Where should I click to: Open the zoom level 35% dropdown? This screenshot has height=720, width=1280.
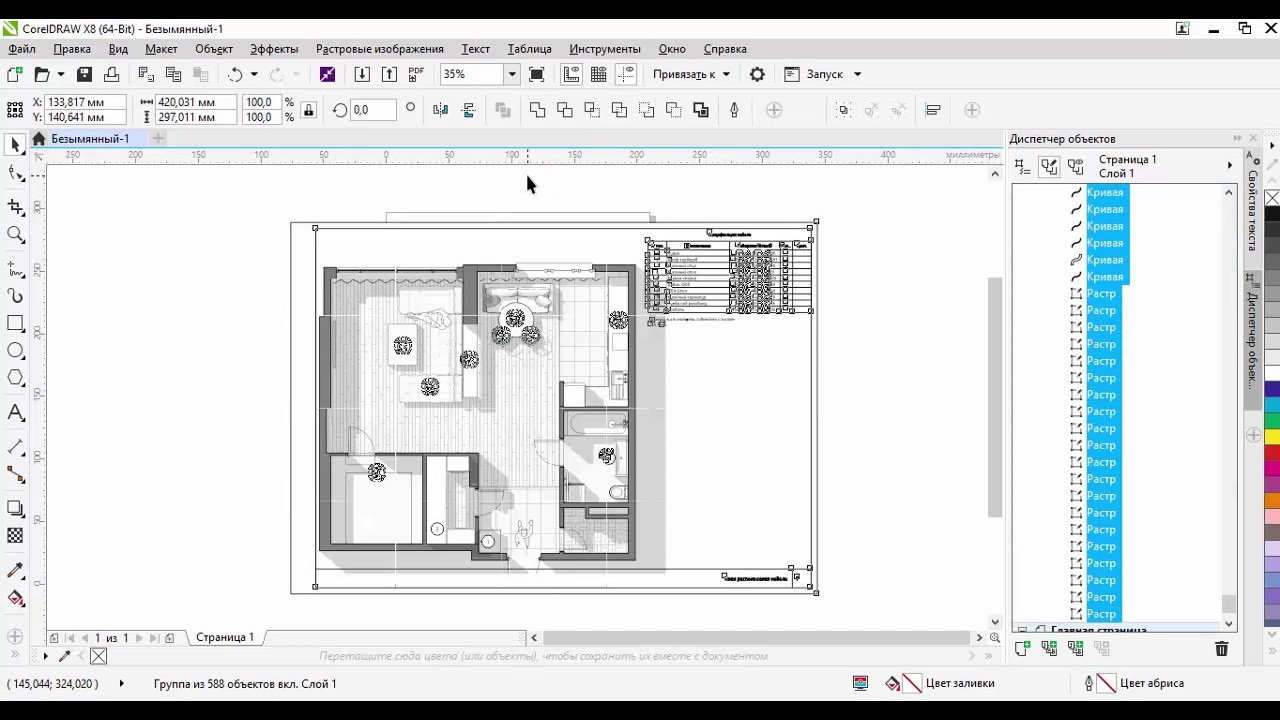[511, 74]
